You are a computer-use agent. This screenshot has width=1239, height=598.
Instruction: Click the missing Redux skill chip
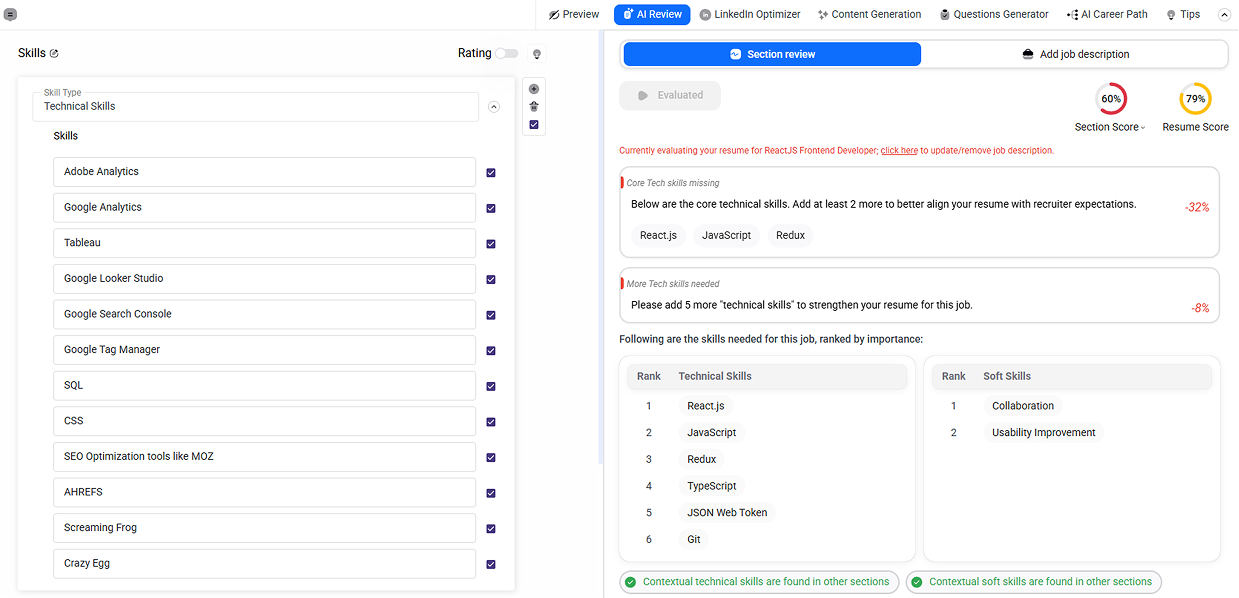tap(790, 235)
